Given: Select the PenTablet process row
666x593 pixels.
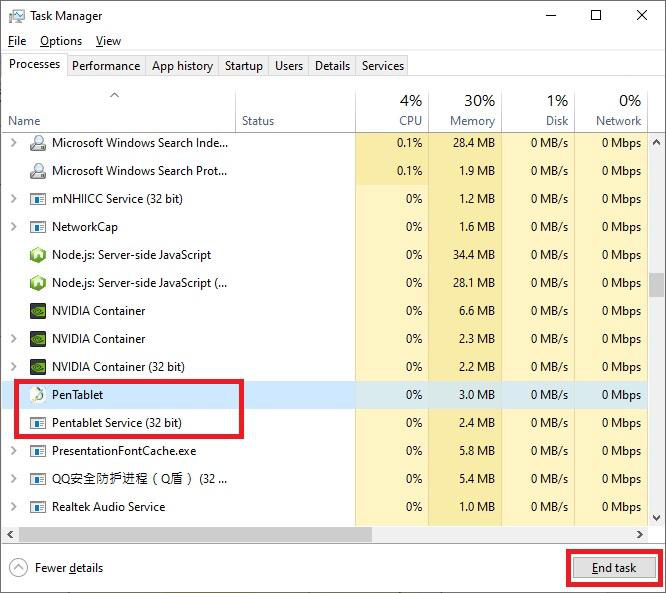Looking at the screenshot, I should 325,395.
